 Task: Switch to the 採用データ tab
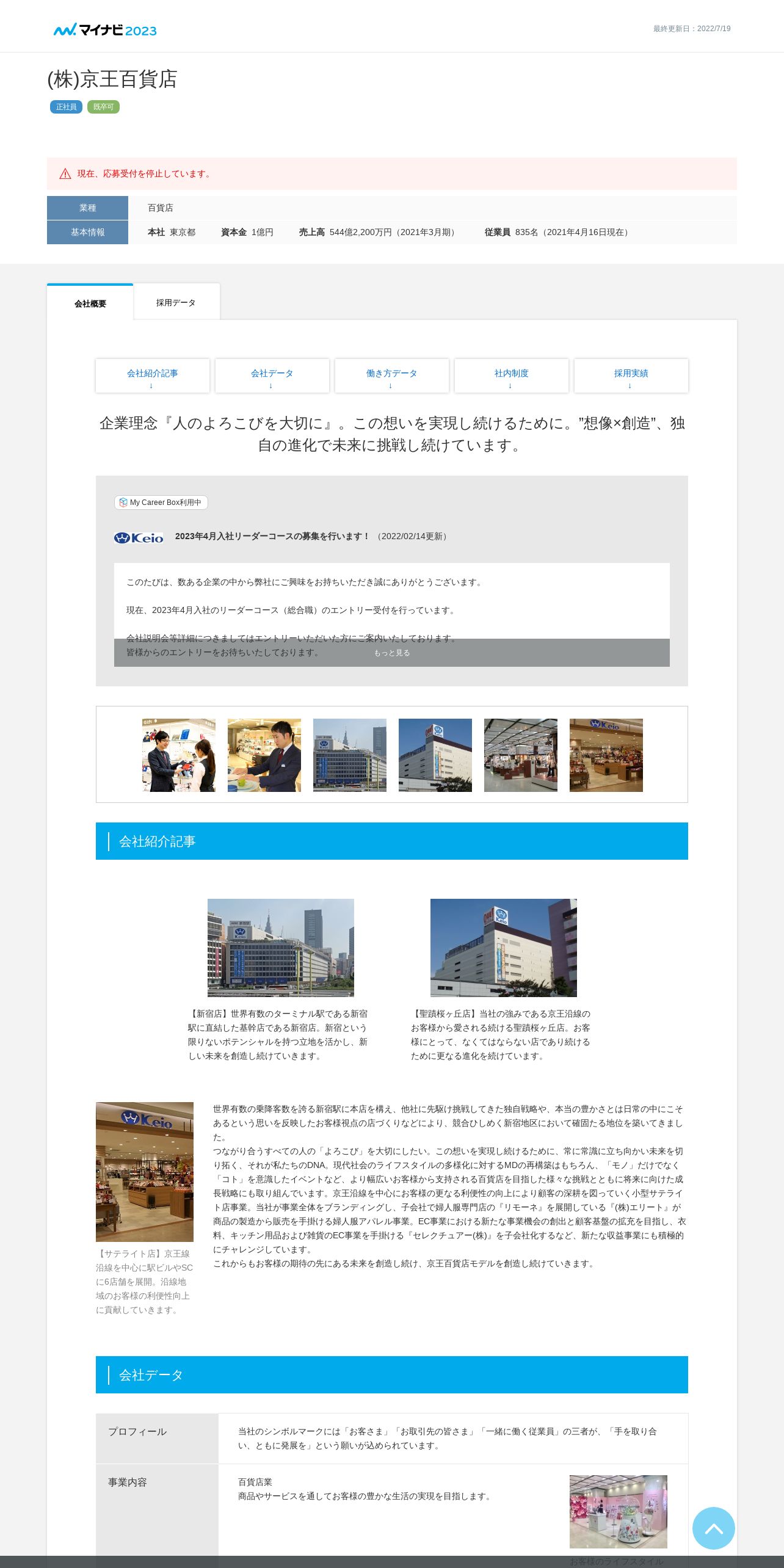(176, 302)
